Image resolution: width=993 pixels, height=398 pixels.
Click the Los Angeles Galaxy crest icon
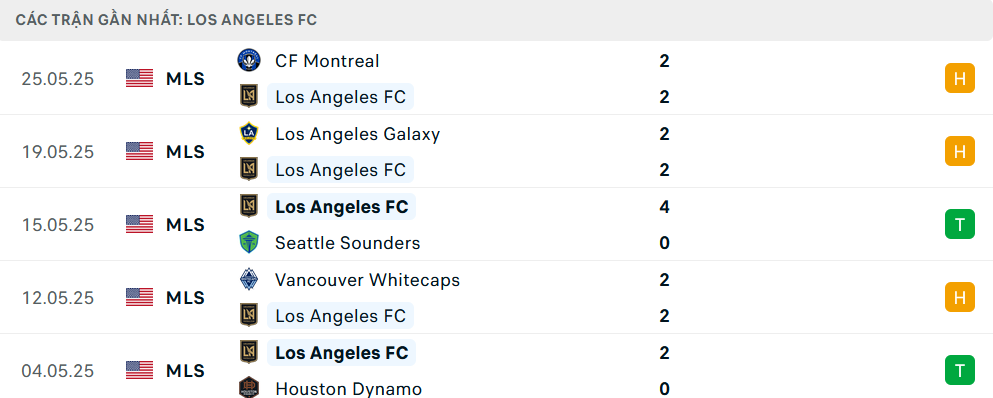tap(249, 133)
